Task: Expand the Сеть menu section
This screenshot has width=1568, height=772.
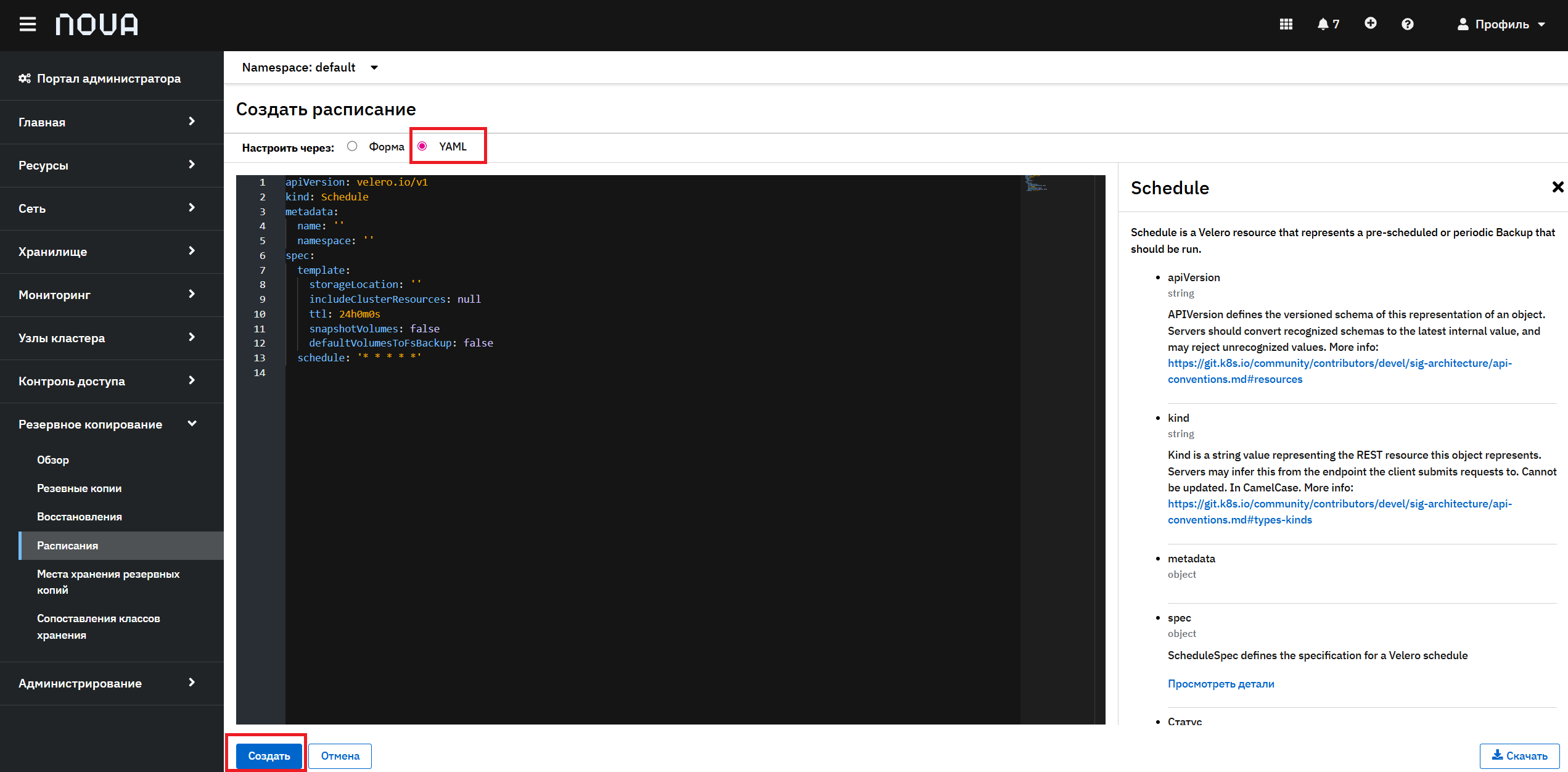Action: [x=112, y=208]
